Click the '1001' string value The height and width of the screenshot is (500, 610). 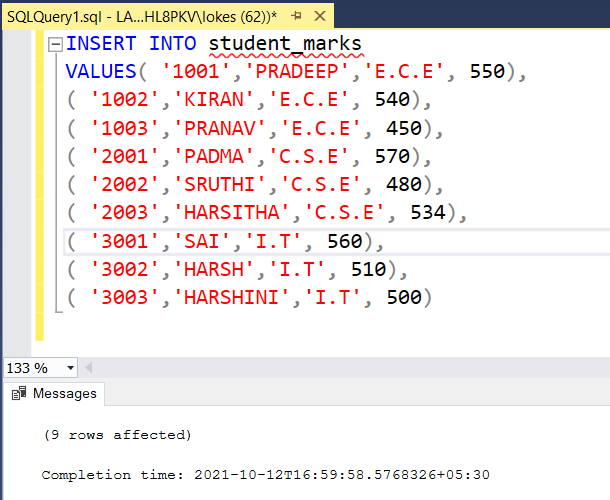click(x=196, y=72)
